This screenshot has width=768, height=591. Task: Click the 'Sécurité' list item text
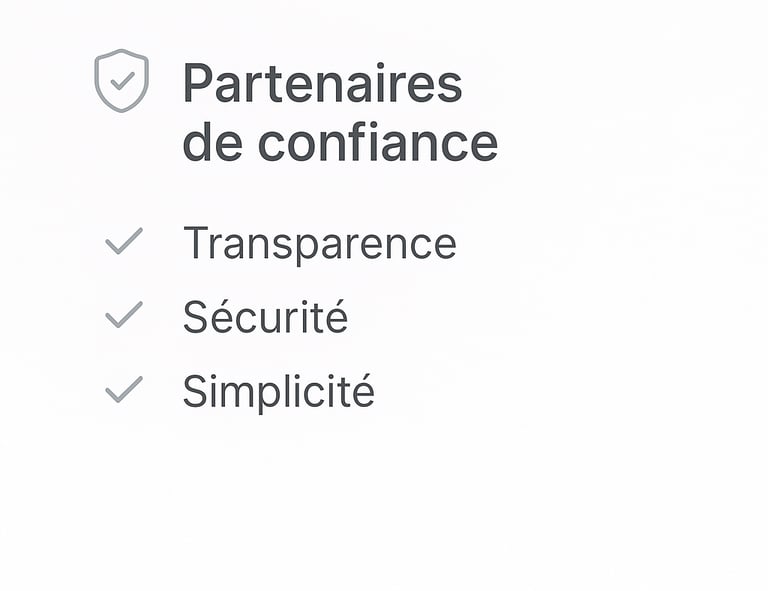click(265, 318)
